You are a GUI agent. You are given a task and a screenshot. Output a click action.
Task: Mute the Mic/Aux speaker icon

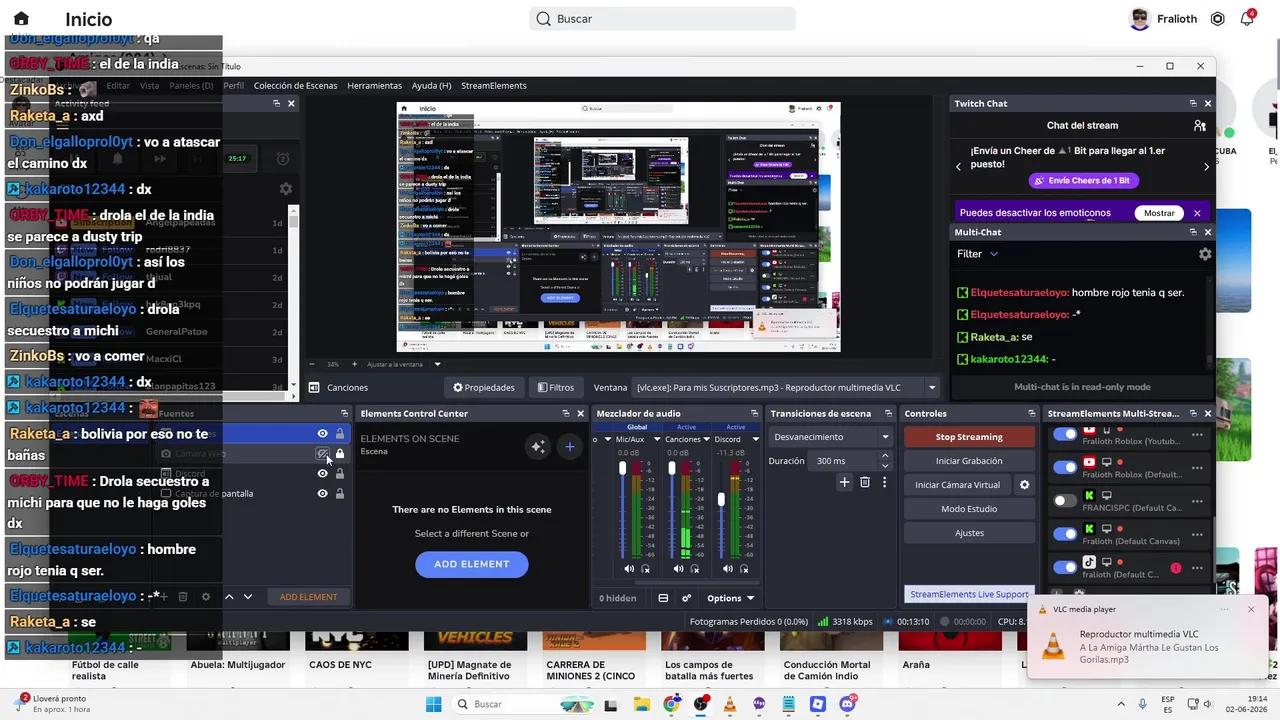(x=629, y=569)
